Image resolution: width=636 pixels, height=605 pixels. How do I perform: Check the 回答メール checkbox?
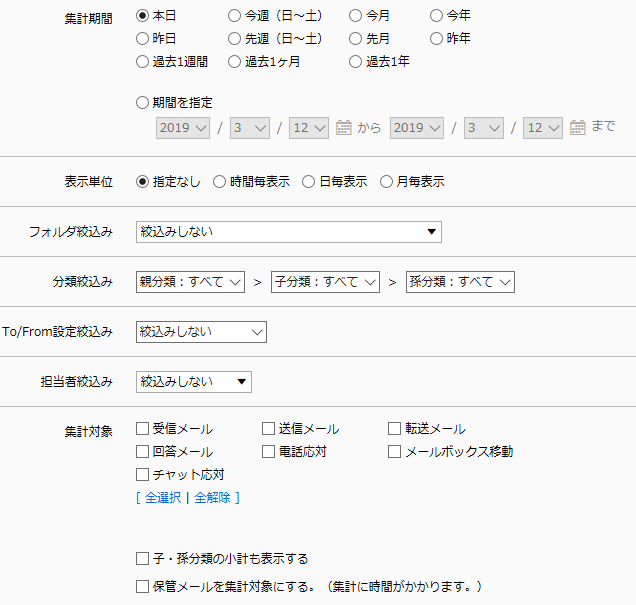tap(142, 451)
